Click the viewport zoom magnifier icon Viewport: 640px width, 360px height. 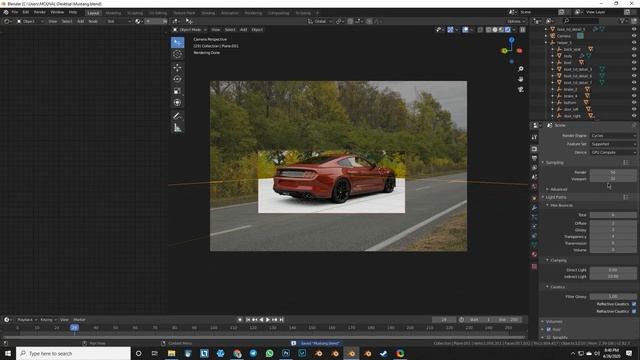[521, 69]
